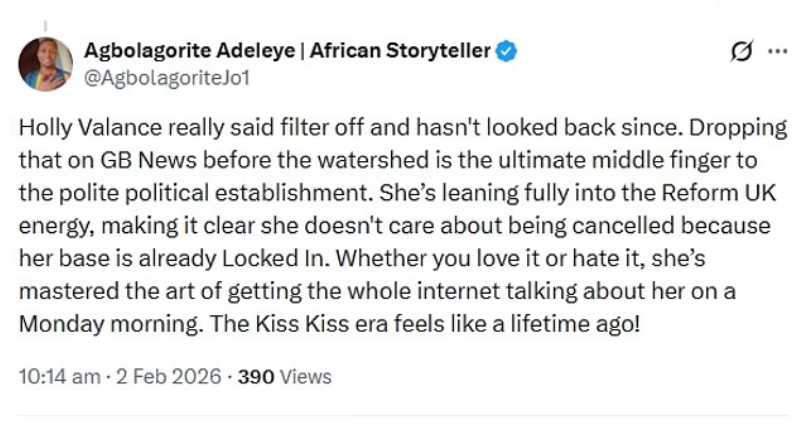Click the bold 390 view count
The width and height of the screenshot is (800, 431).
(254, 377)
